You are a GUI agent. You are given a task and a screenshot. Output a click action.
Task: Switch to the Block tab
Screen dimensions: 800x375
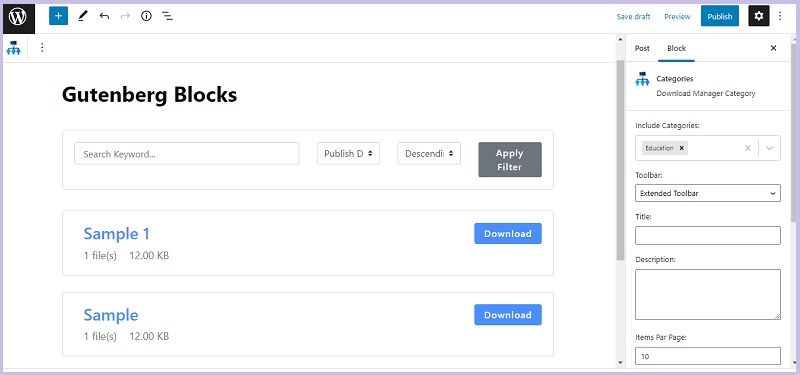pyautogui.click(x=677, y=48)
